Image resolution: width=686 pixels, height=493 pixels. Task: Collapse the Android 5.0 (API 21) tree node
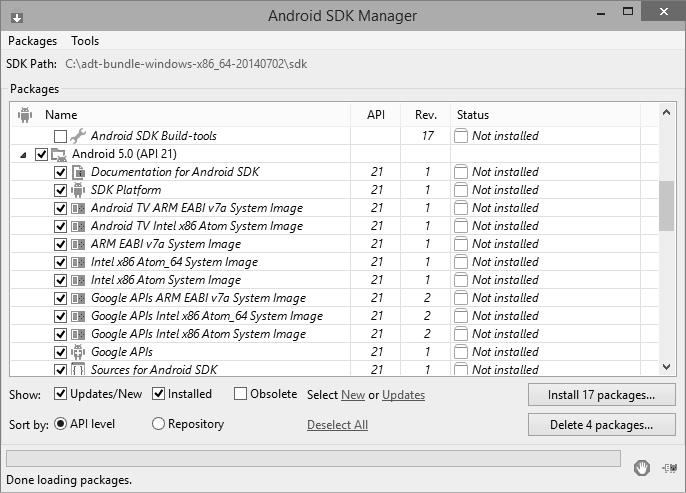pyautogui.click(x=23, y=155)
